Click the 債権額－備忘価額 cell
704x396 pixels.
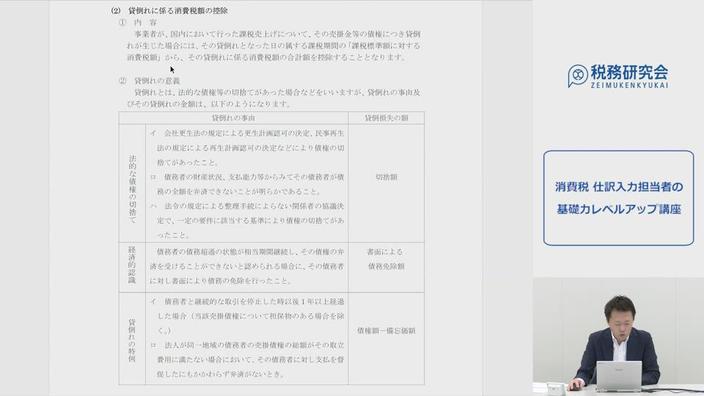pyautogui.click(x=387, y=331)
